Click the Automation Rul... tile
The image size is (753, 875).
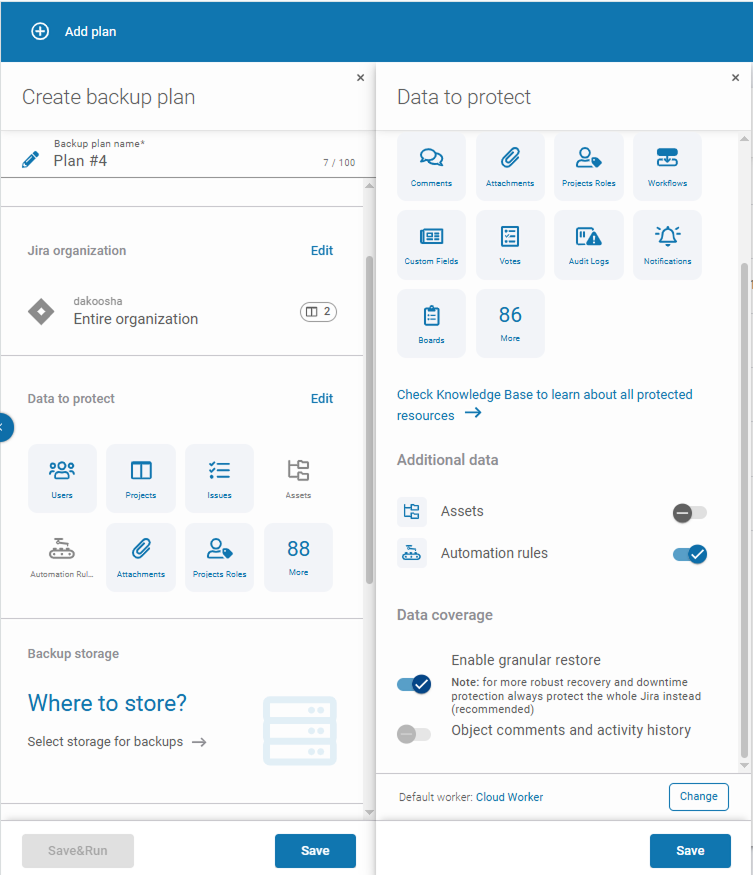pyautogui.click(x=62, y=557)
